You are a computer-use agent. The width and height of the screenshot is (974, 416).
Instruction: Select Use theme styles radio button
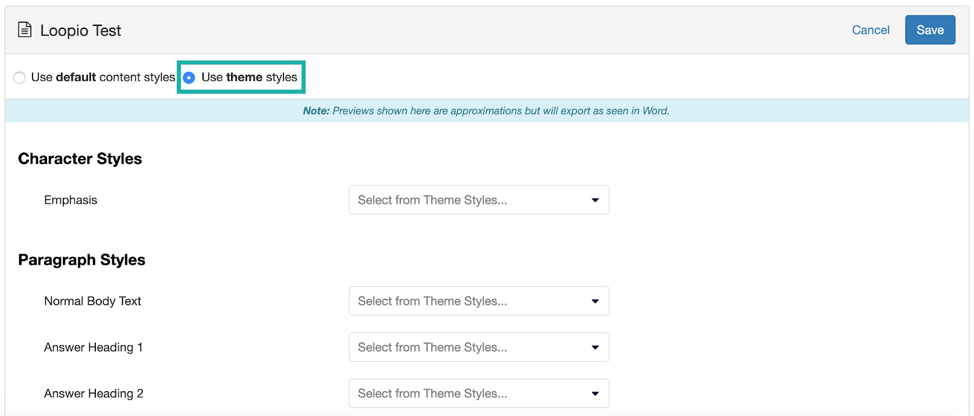[189, 78]
